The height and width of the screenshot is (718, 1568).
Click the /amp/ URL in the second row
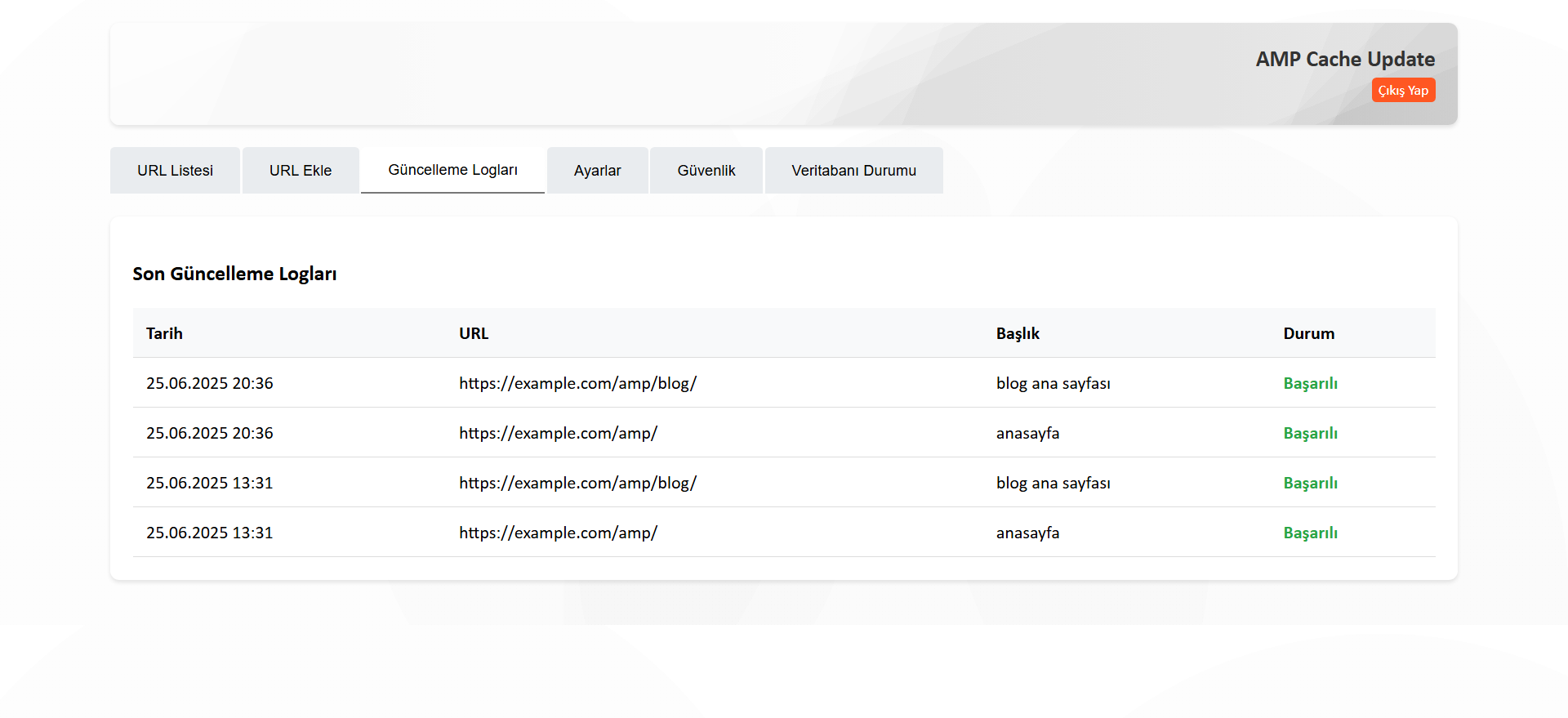pyautogui.click(x=558, y=433)
